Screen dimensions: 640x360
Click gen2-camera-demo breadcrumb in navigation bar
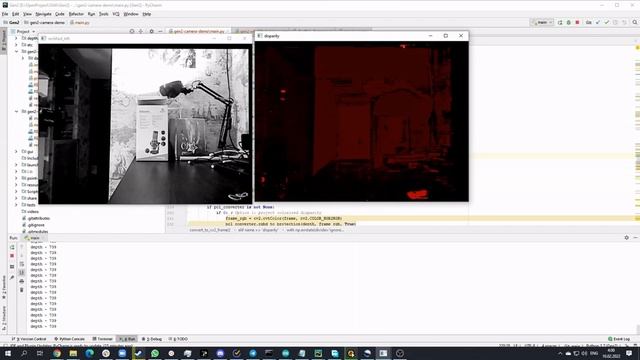[44, 22]
